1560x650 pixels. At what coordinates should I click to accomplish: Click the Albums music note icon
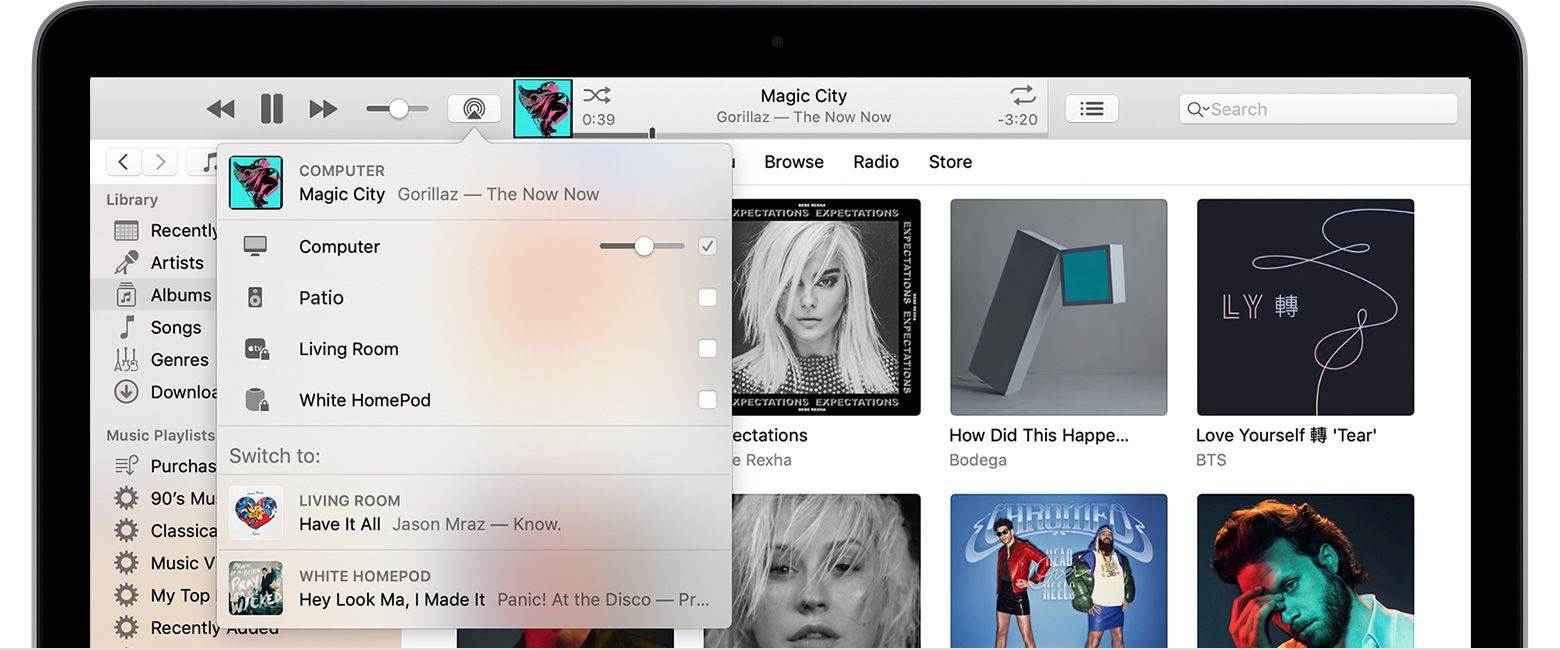coord(126,295)
